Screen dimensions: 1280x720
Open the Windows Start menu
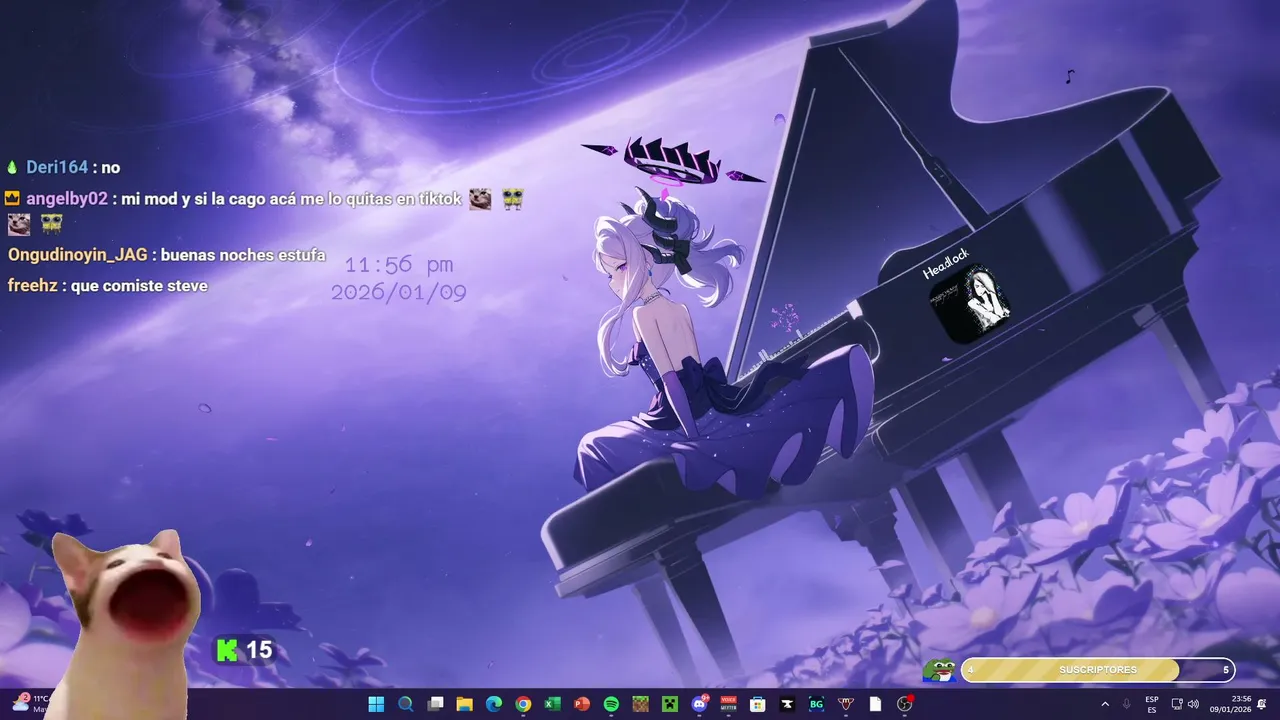click(376, 704)
